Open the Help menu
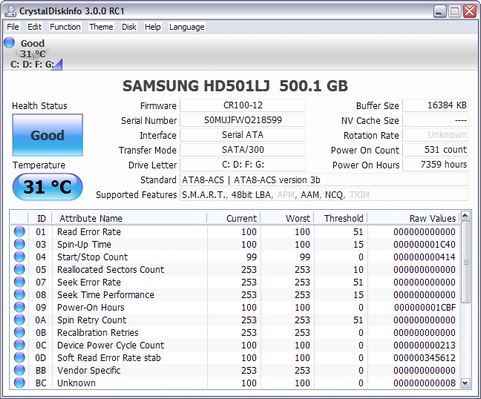Viewport: 481px width, 399px height. pos(153,27)
